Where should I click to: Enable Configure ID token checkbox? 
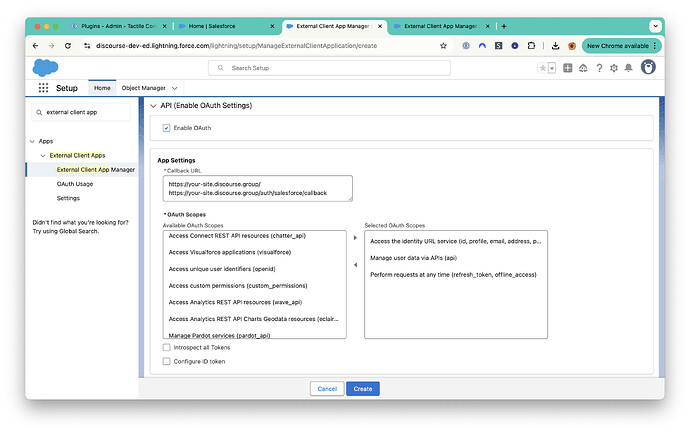pyautogui.click(x=166, y=361)
